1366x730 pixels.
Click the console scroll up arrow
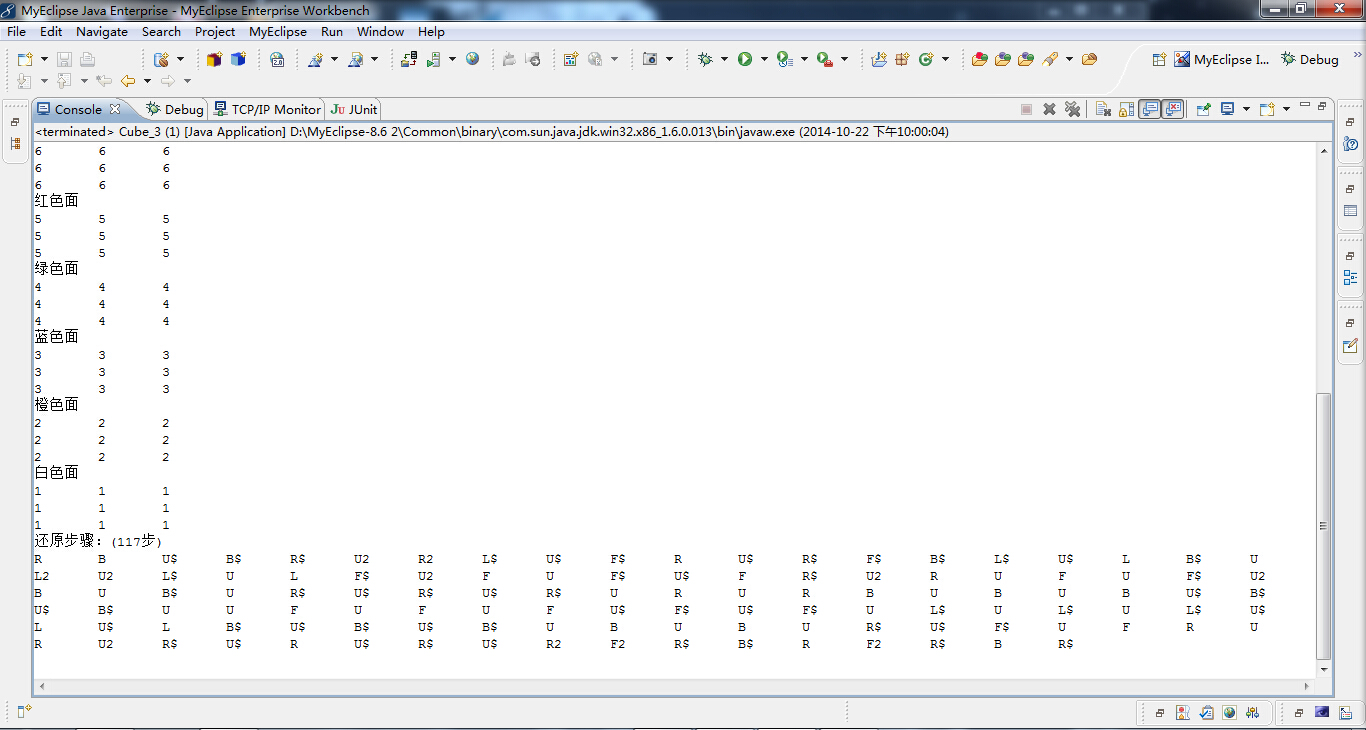tap(1324, 151)
